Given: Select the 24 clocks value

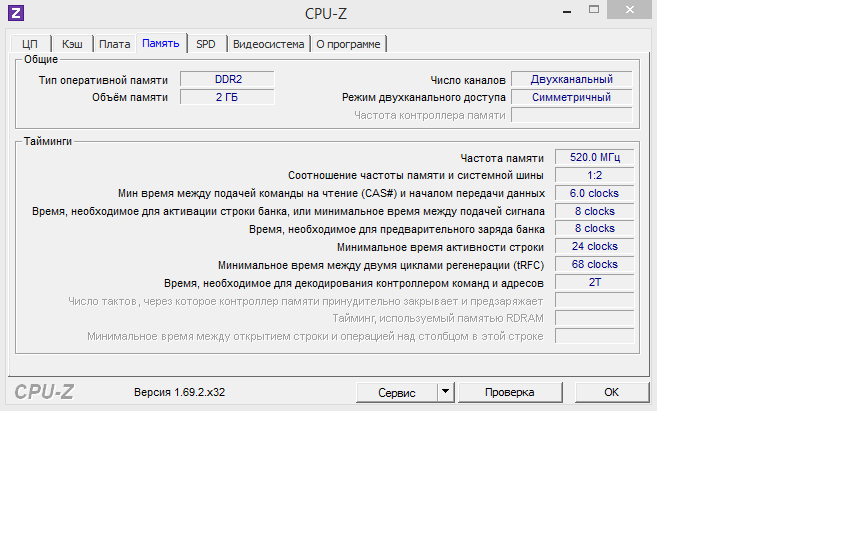Looking at the screenshot, I should 595,246.
